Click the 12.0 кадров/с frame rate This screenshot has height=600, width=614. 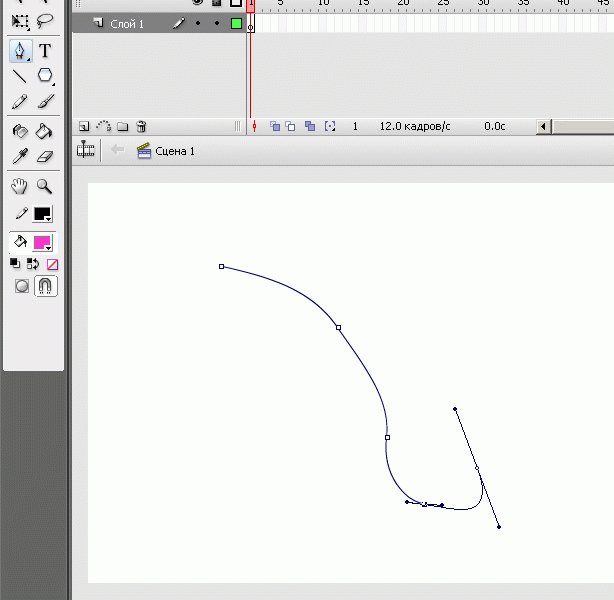pyautogui.click(x=415, y=127)
